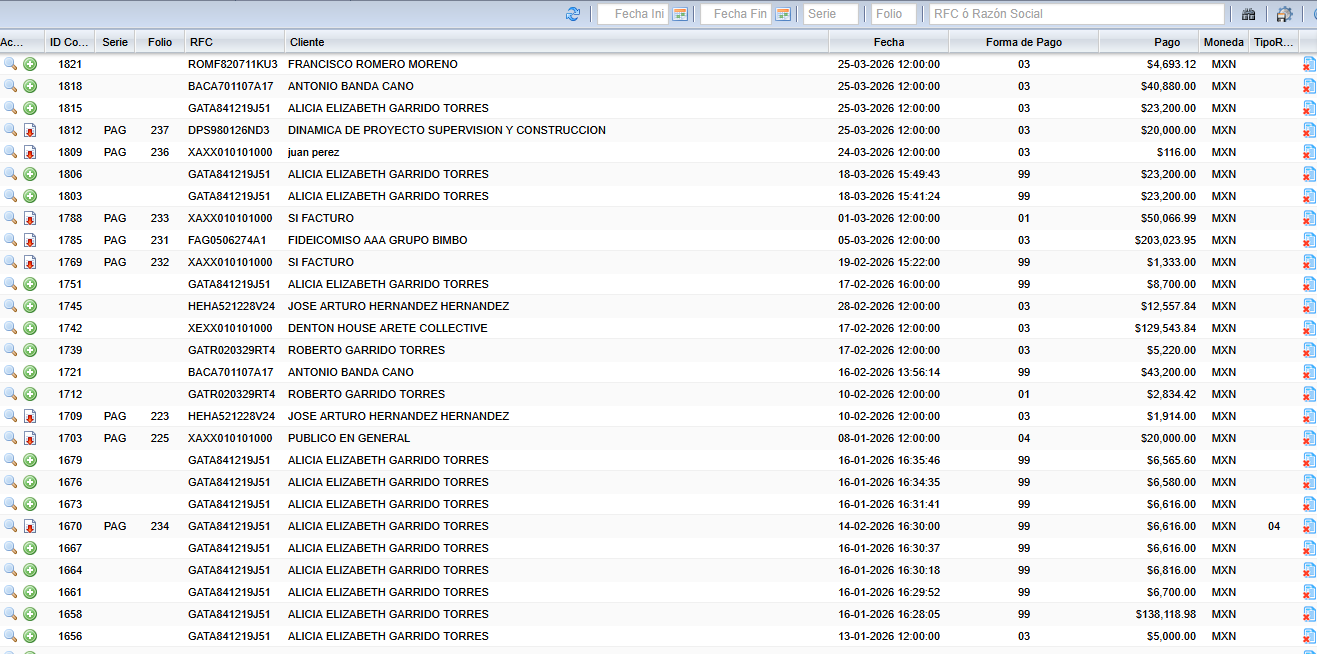This screenshot has height=654, width=1317.
Task: Download PDF for payment 1670
Action: tap(30, 526)
